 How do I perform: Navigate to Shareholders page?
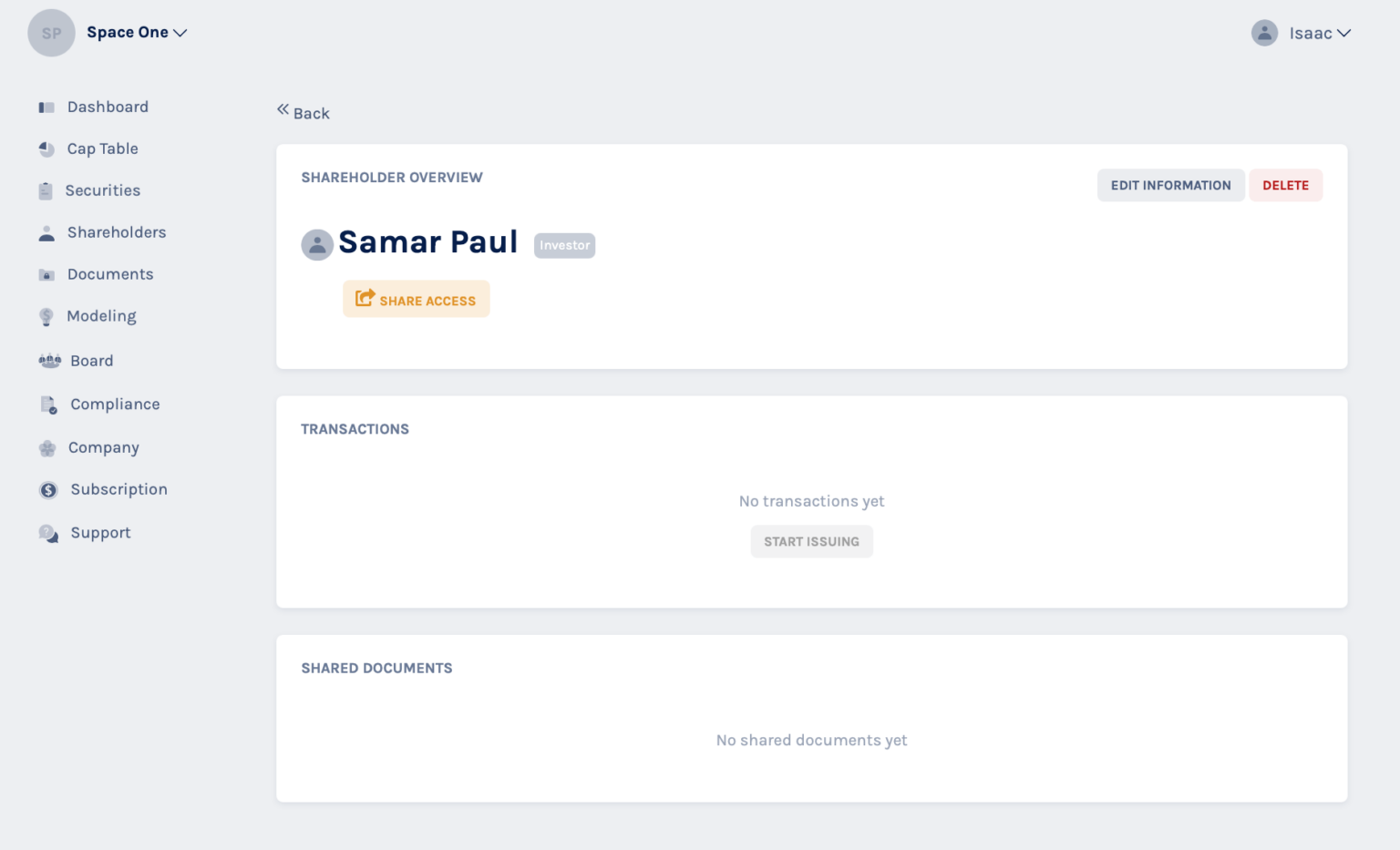pos(117,232)
